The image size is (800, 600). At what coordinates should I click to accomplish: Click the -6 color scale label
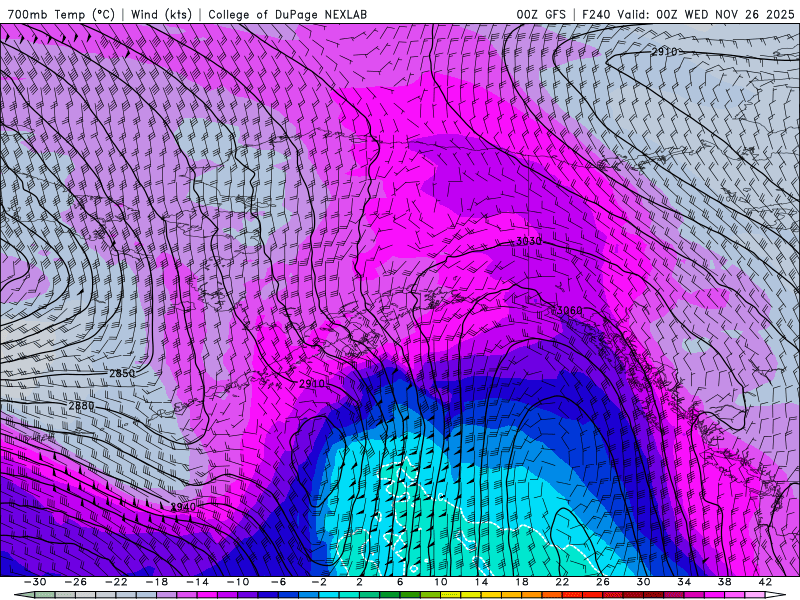tap(279, 582)
